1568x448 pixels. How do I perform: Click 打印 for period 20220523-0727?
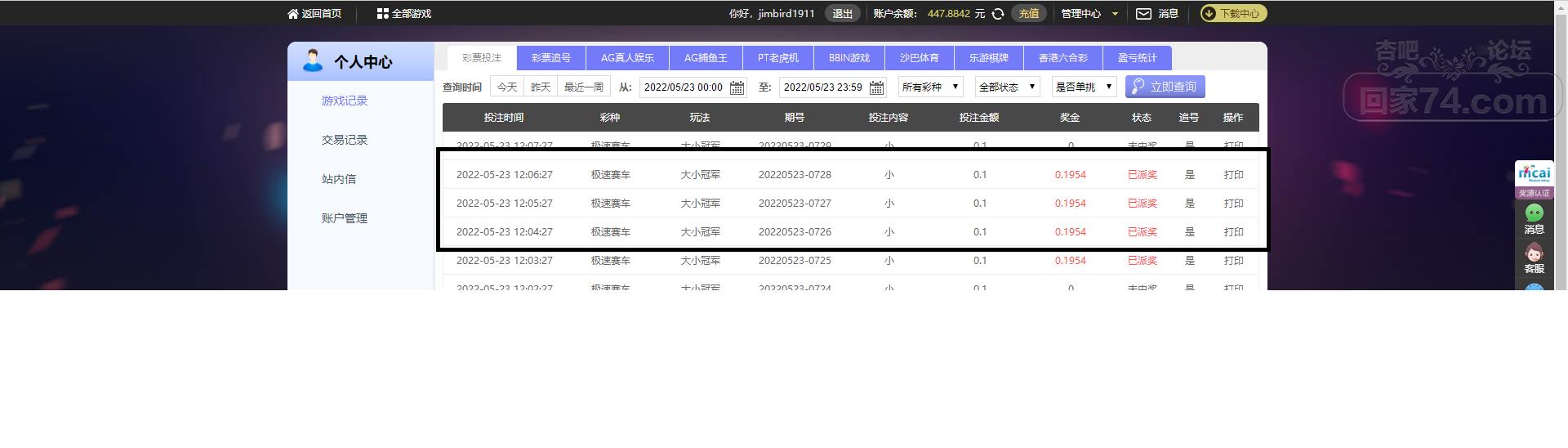[1233, 204]
